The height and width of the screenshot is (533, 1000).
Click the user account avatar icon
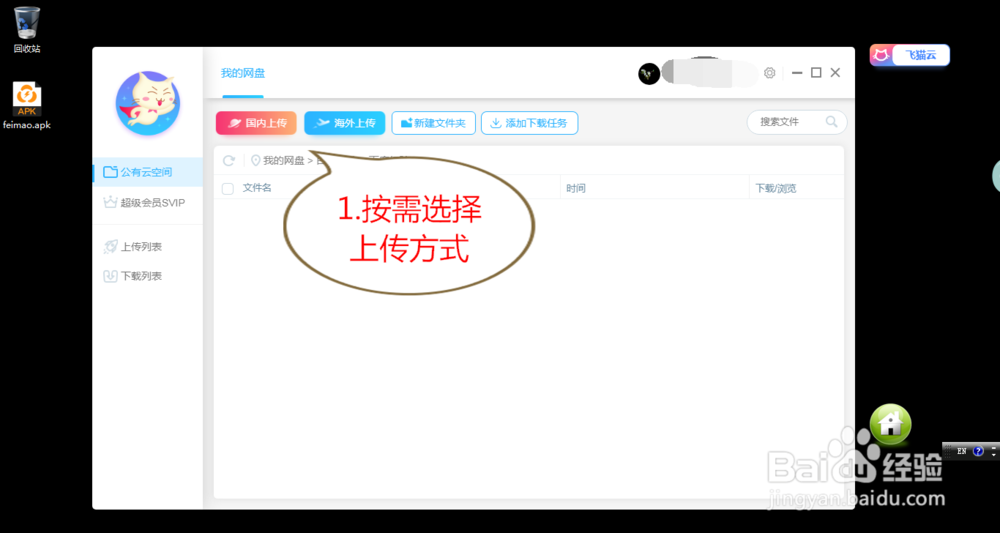coord(649,73)
